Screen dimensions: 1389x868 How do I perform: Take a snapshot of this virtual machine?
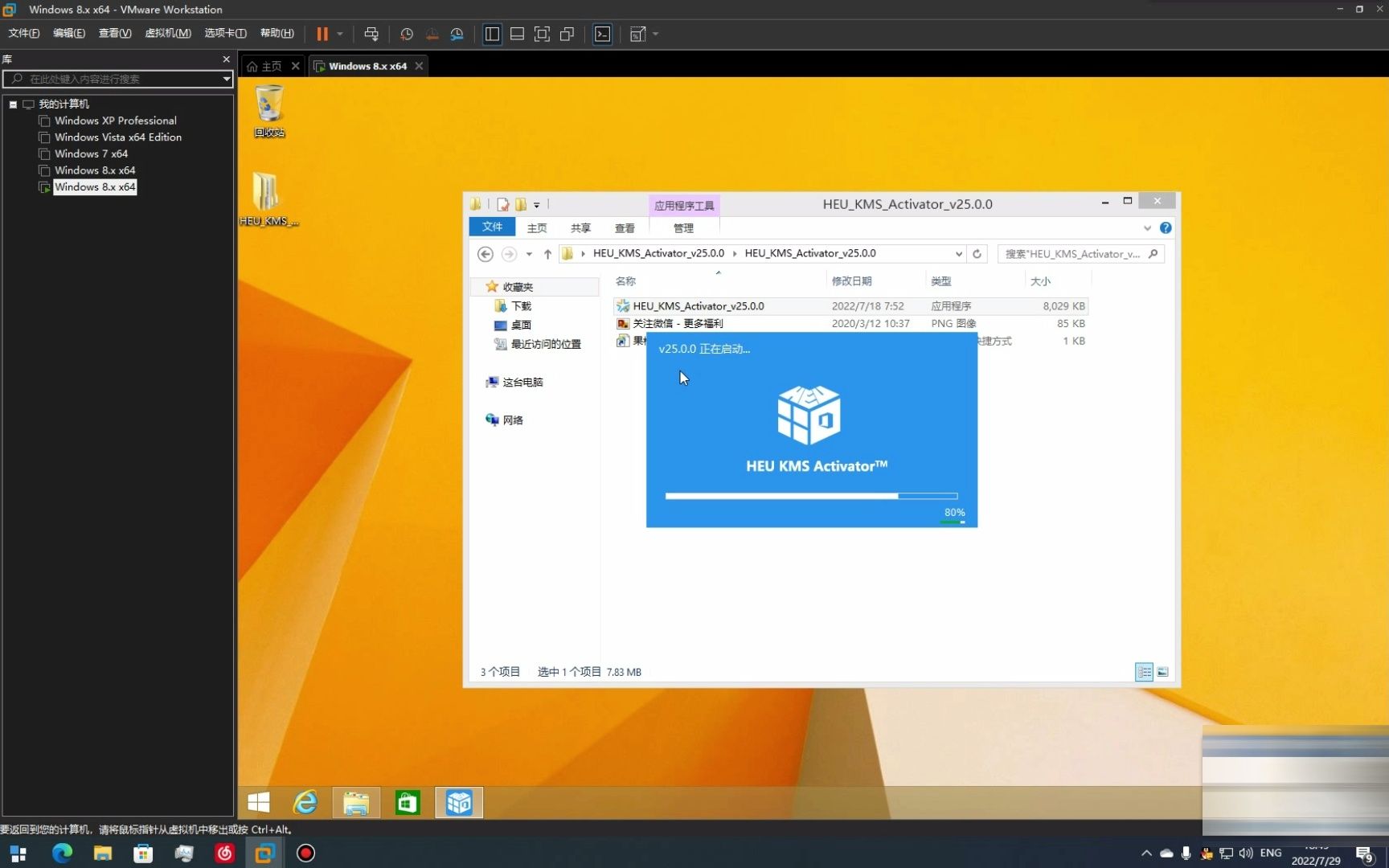pos(407,34)
